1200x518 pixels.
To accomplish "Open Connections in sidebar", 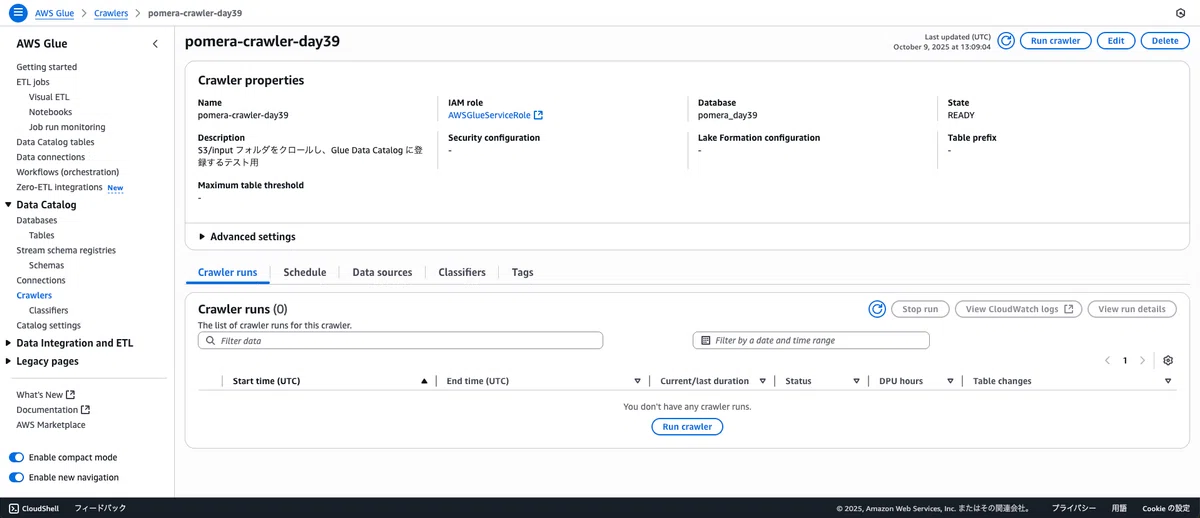I will (41, 280).
